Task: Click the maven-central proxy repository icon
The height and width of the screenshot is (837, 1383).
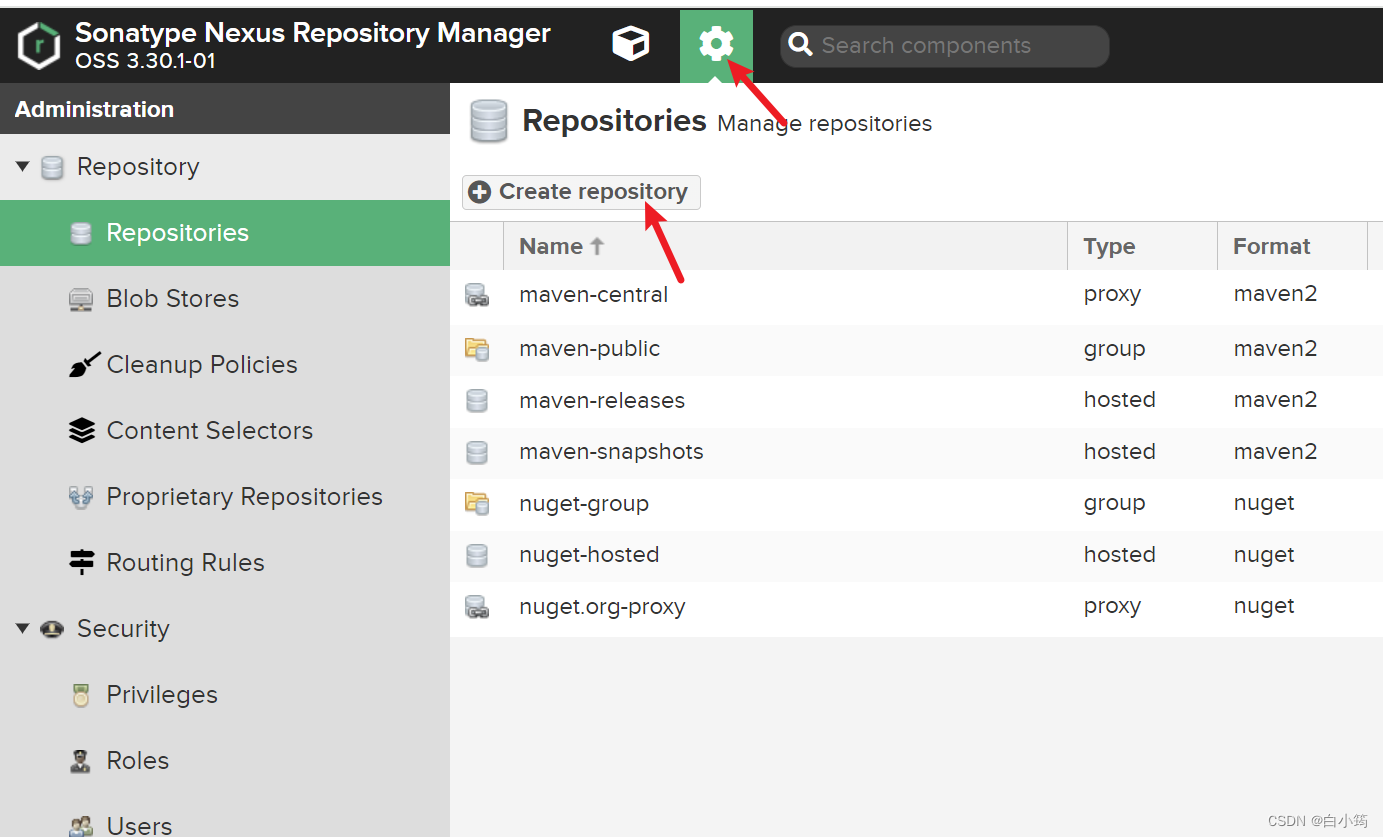Action: click(477, 295)
